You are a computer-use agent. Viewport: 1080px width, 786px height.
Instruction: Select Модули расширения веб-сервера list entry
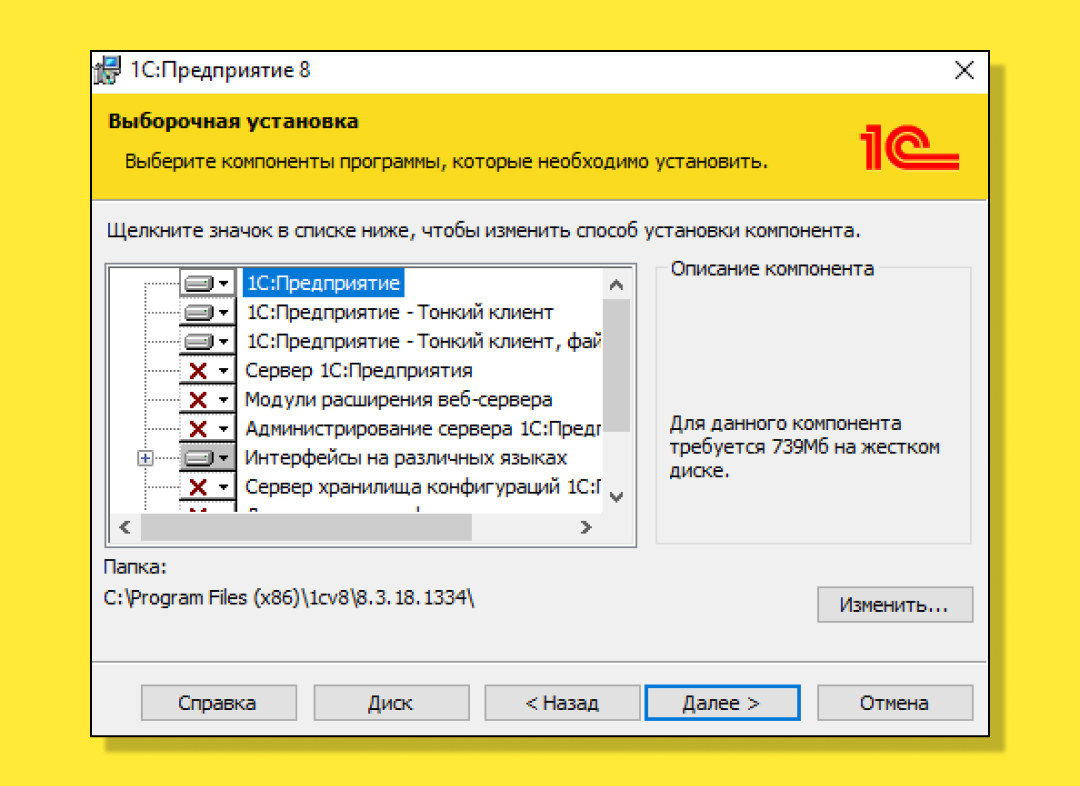[x=398, y=400]
